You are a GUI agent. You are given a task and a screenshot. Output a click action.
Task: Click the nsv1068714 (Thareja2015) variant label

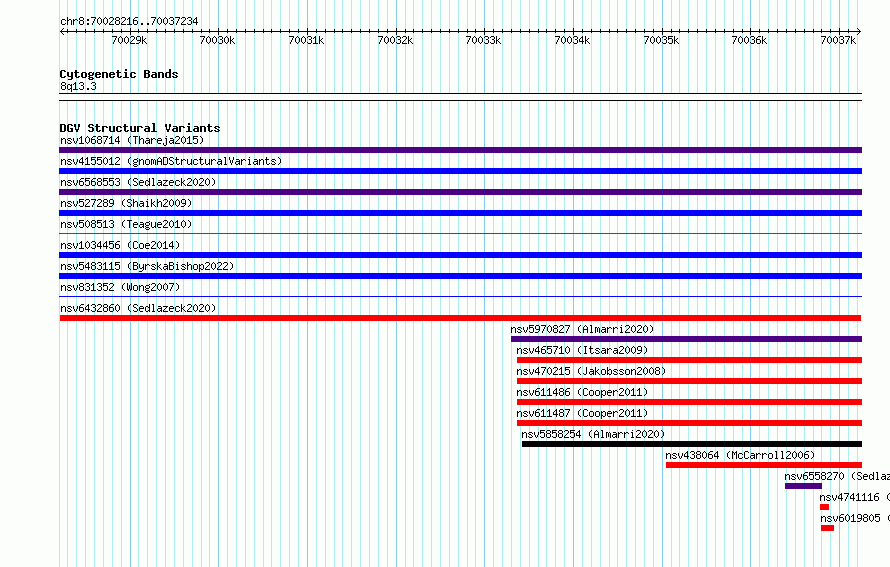tap(132, 140)
